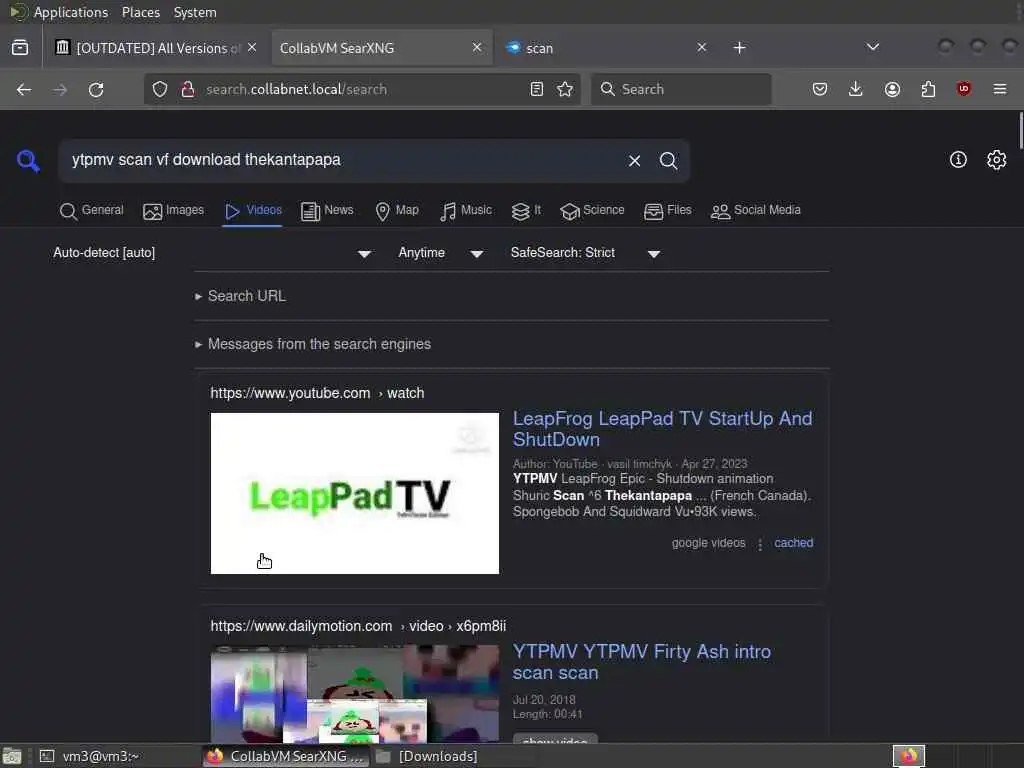Select the Social Media search category

pos(756,210)
